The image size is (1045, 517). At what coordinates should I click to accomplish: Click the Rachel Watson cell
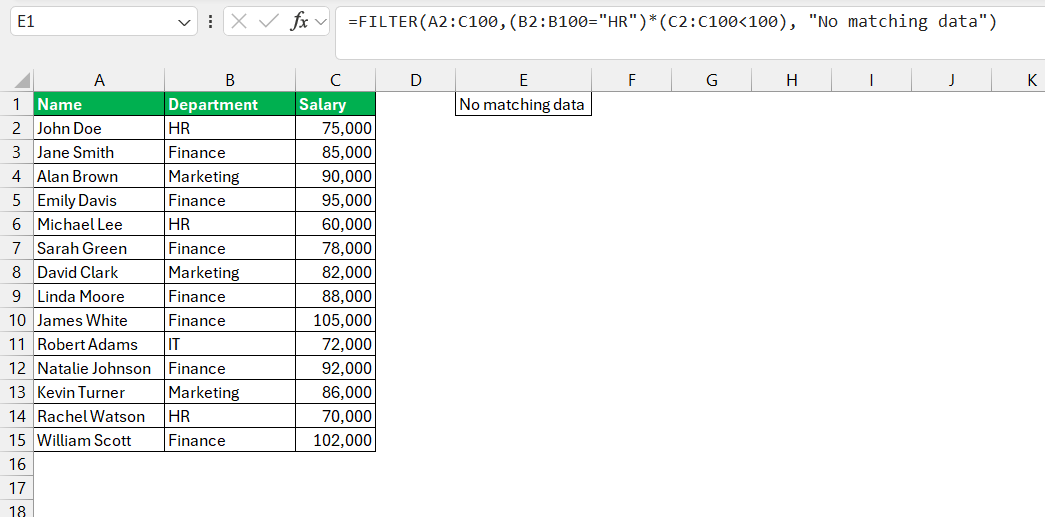coord(99,416)
